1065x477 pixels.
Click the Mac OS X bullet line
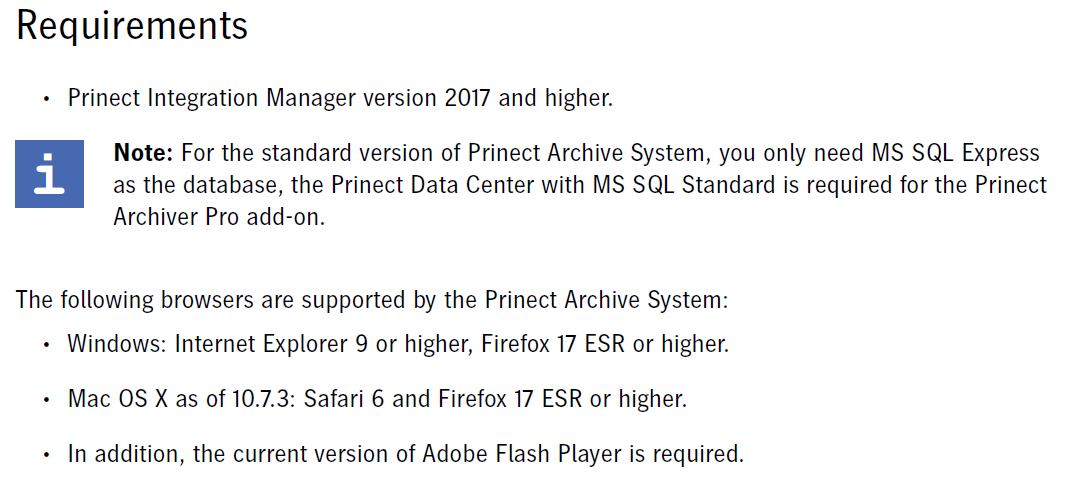(x=378, y=398)
